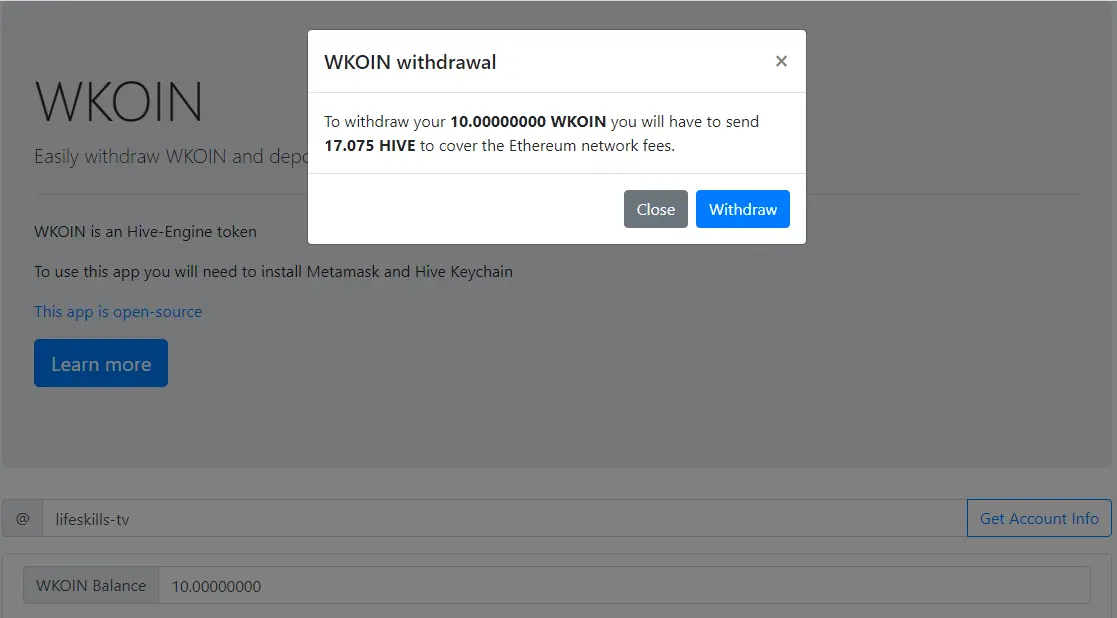The image size is (1117, 618).
Task: Click Get Account Info button
Action: pos(1039,518)
